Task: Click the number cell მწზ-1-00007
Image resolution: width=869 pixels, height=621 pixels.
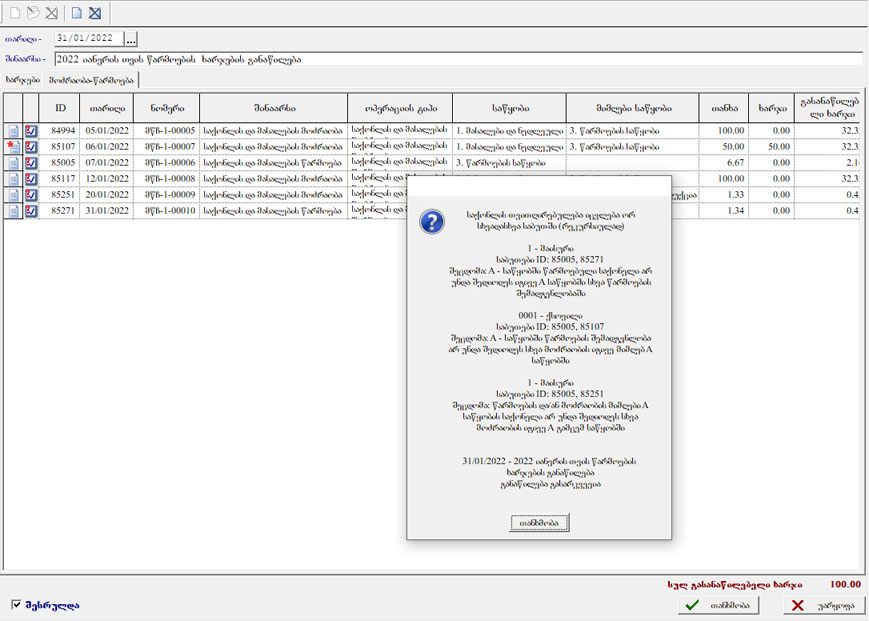Action: [x=166, y=147]
